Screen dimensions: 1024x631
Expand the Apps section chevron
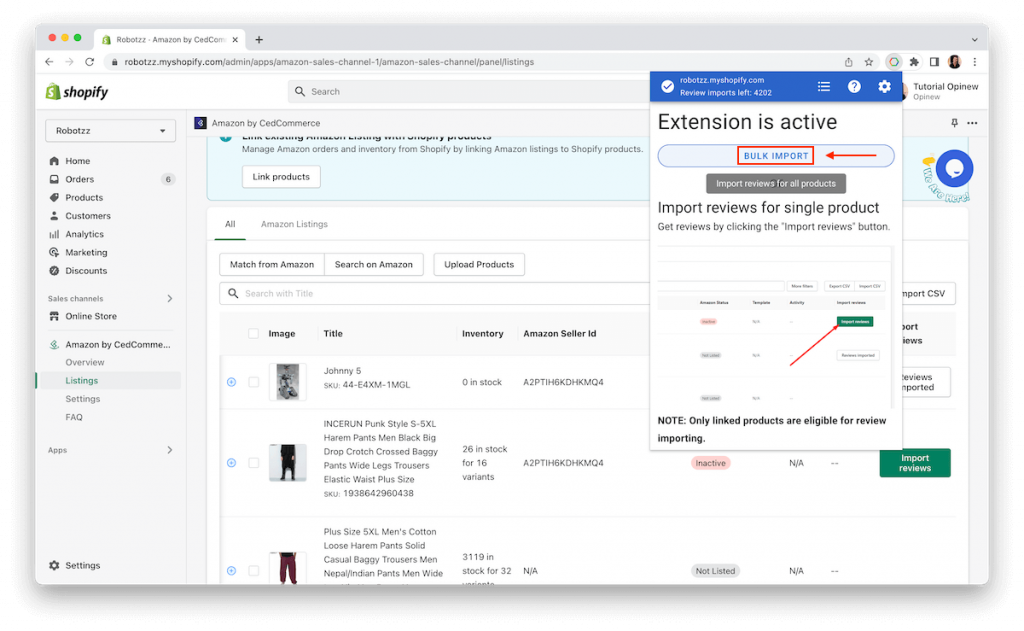point(170,450)
